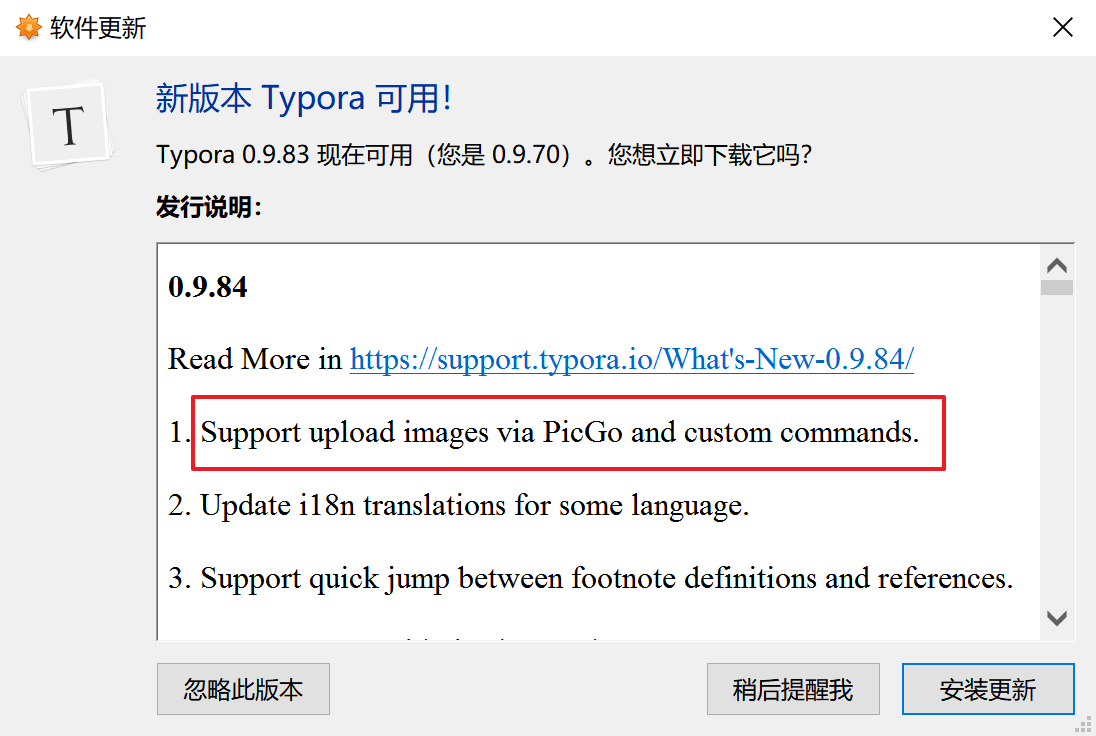Open the What's-New-0.9.84 release notes link

click(x=632, y=359)
